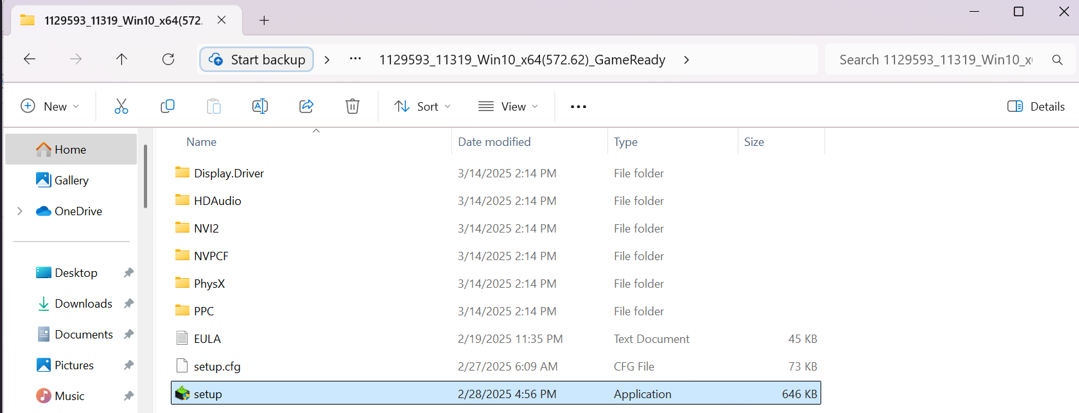Open the View layout dropdown
The image size is (1079, 413).
508,106
